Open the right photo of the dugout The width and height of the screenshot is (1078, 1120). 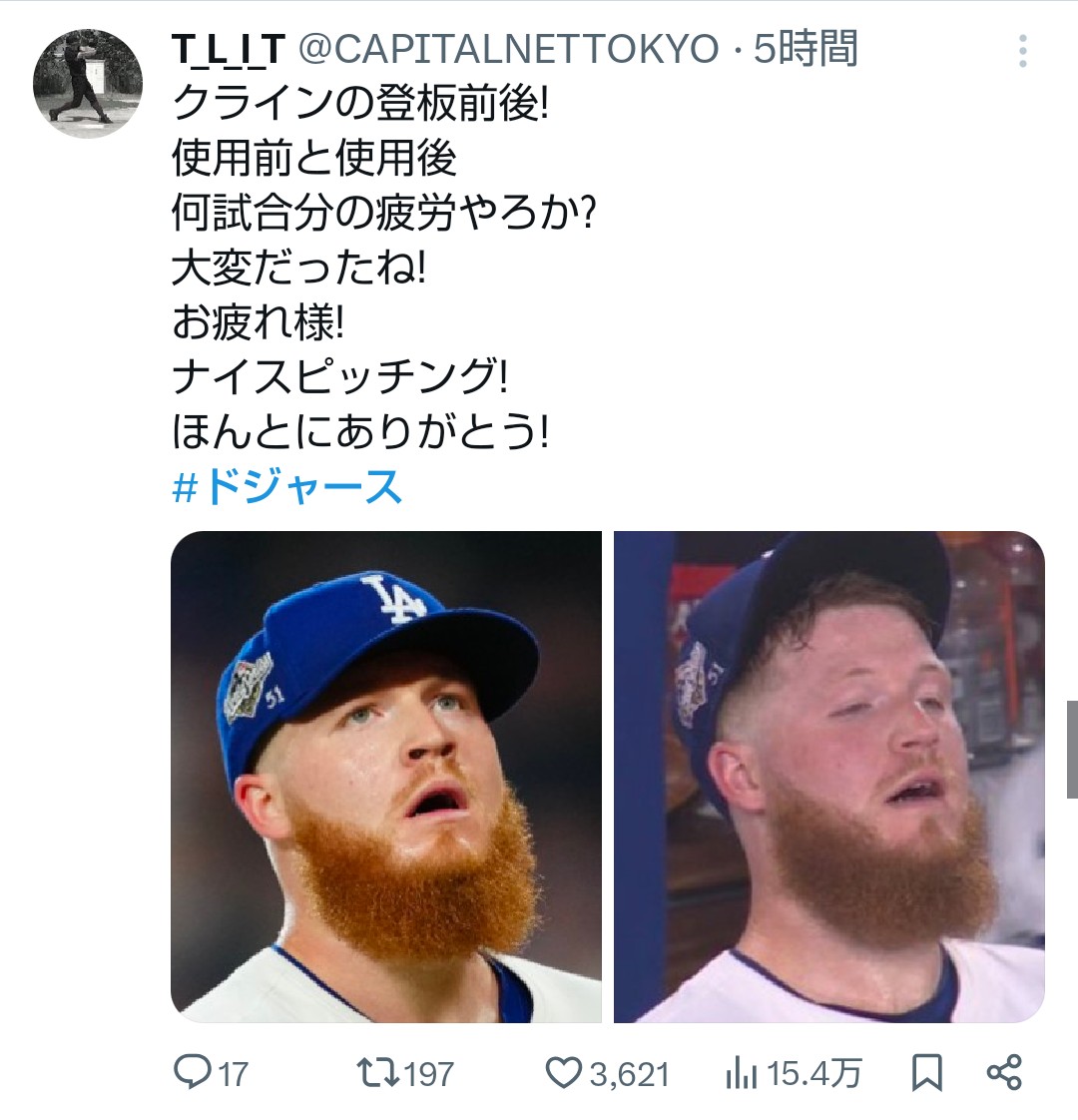[828, 777]
